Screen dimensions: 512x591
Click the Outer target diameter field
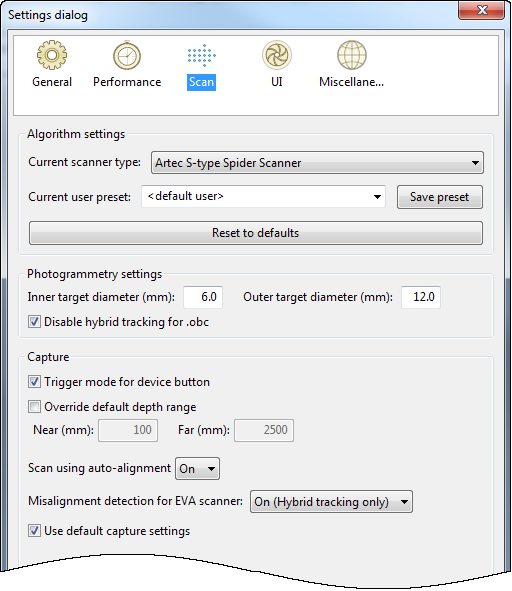pyautogui.click(x=421, y=297)
